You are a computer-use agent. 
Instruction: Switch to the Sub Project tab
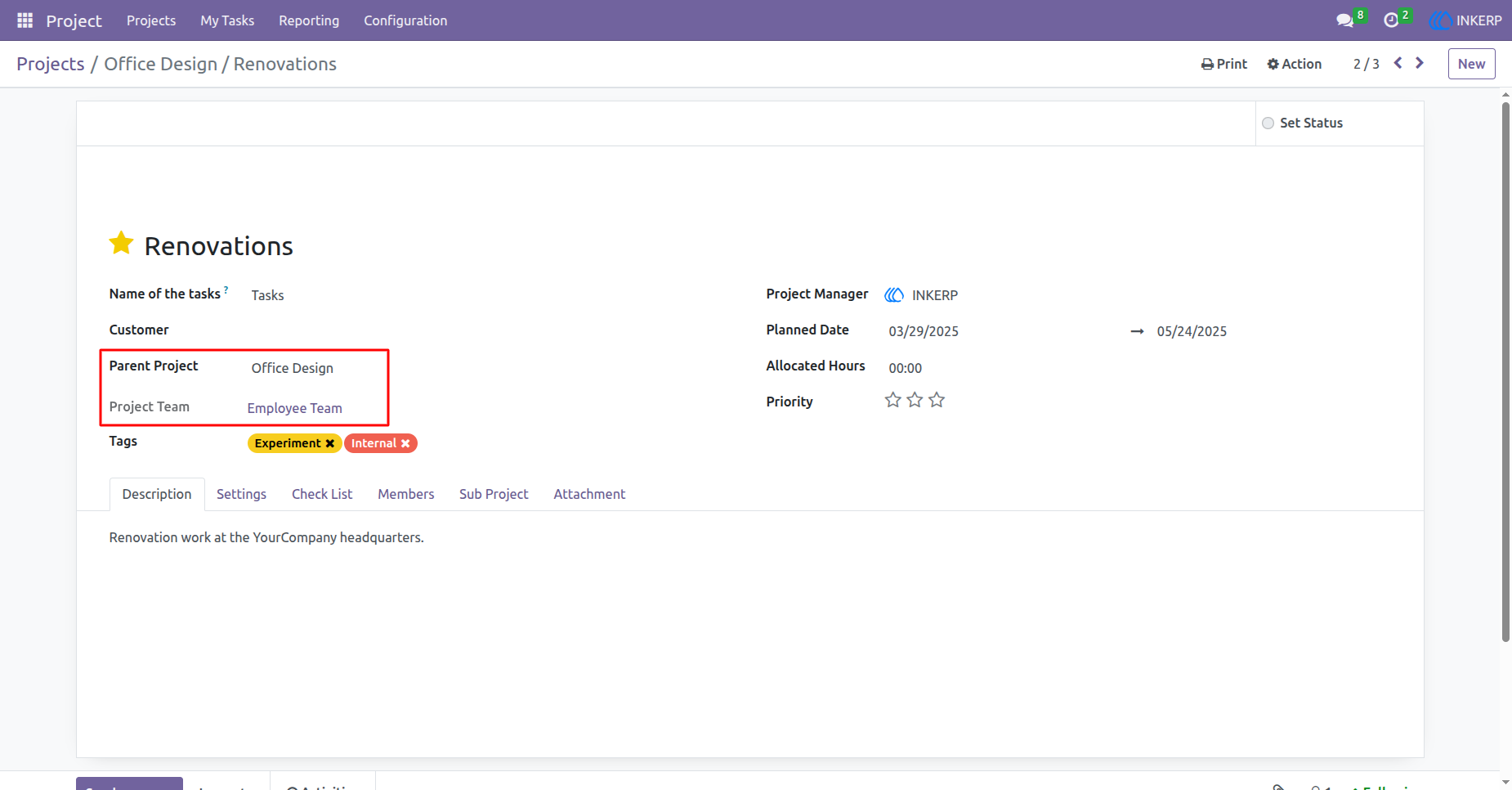(x=494, y=494)
